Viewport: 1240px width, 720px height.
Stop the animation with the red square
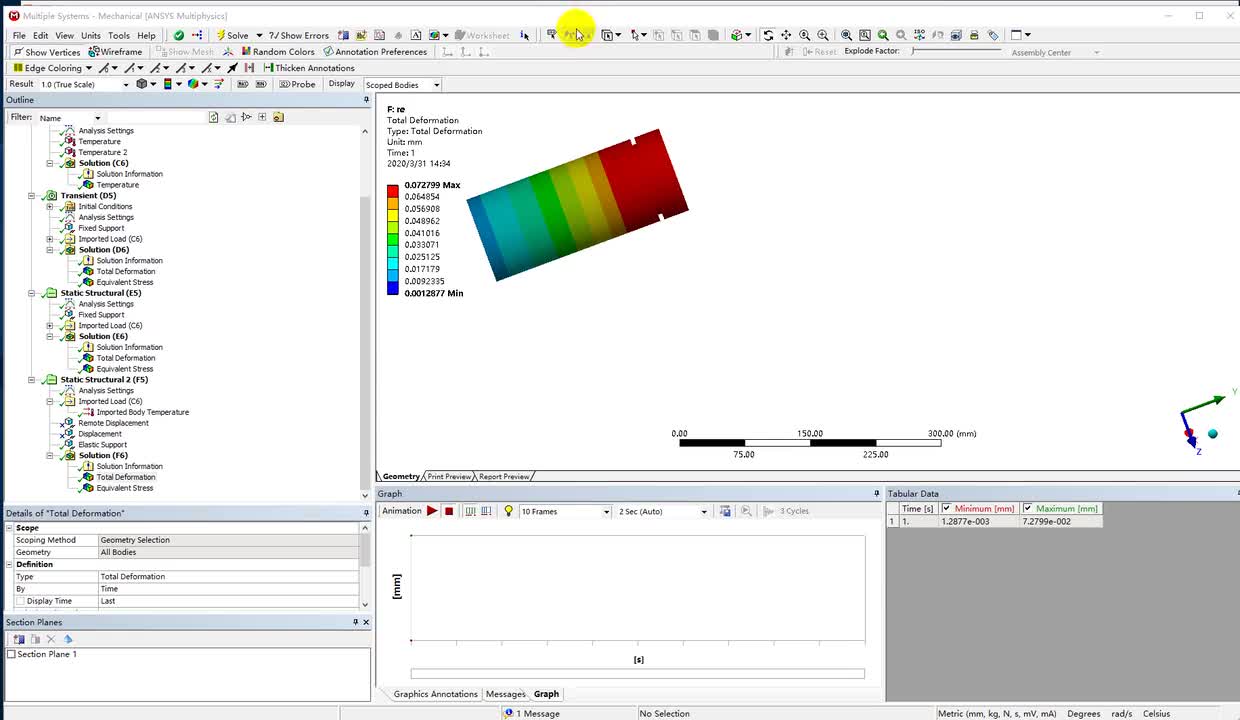coord(449,511)
